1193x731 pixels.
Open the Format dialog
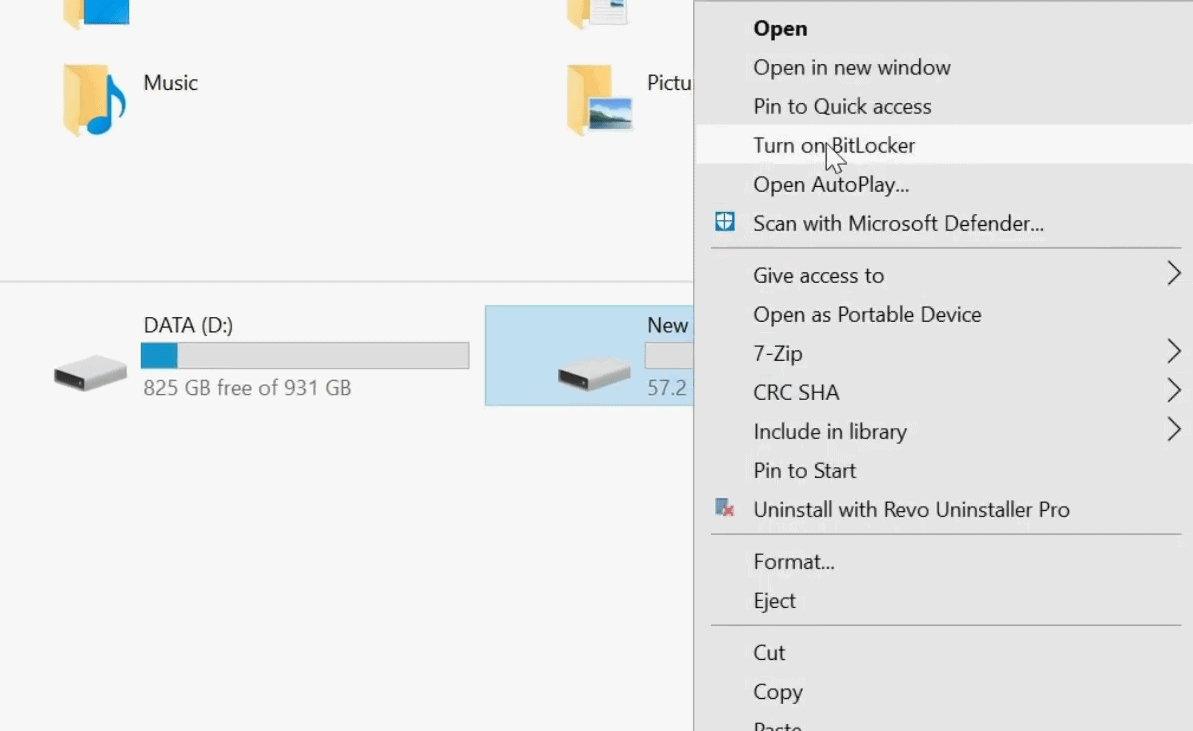click(794, 561)
